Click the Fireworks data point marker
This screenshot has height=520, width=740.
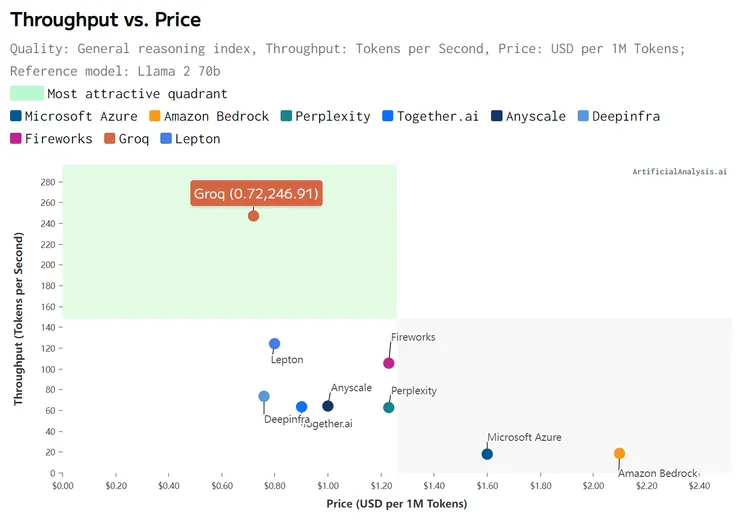389,363
